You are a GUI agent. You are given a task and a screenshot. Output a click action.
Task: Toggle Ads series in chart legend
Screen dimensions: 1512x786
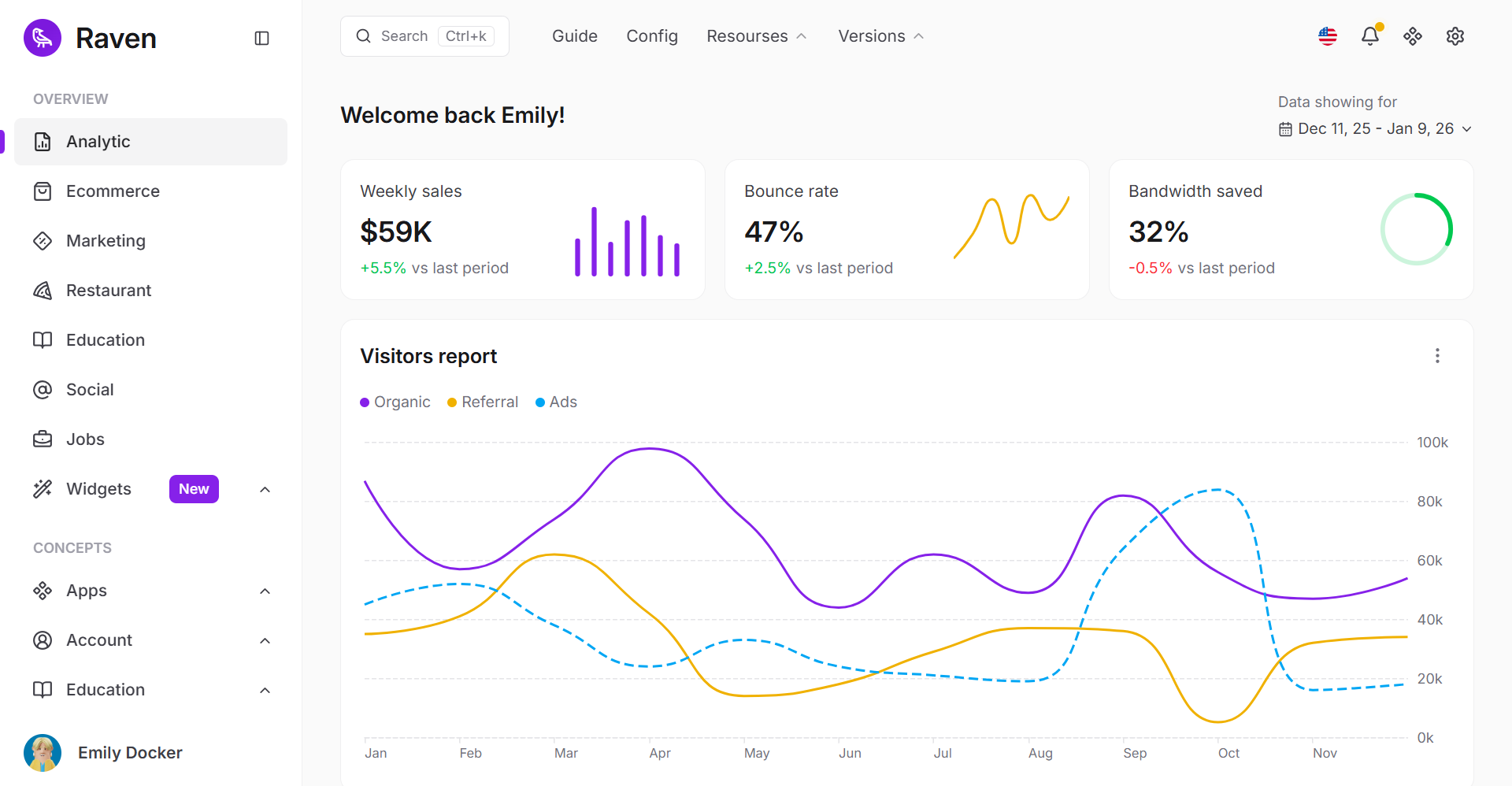556,402
